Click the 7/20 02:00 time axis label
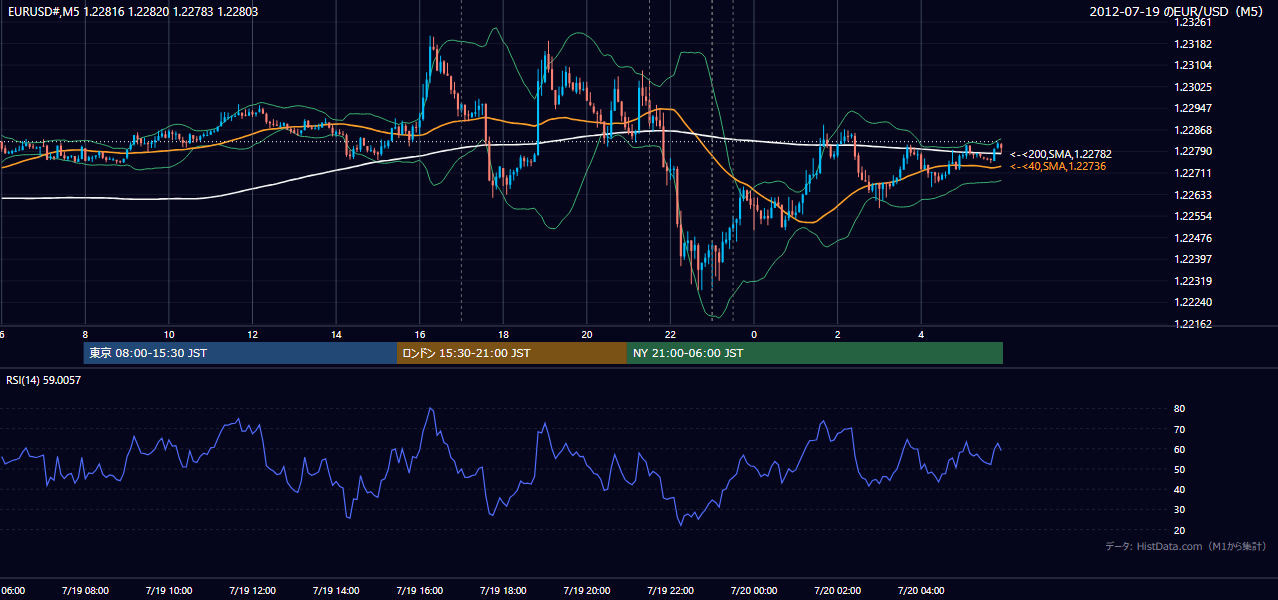Image resolution: width=1278 pixels, height=600 pixels. pos(837,590)
